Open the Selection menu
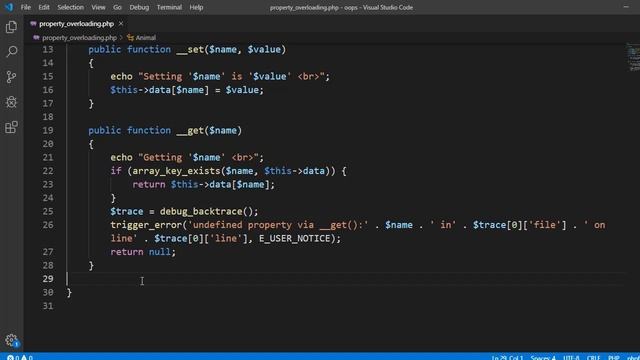 click(x=70, y=7)
